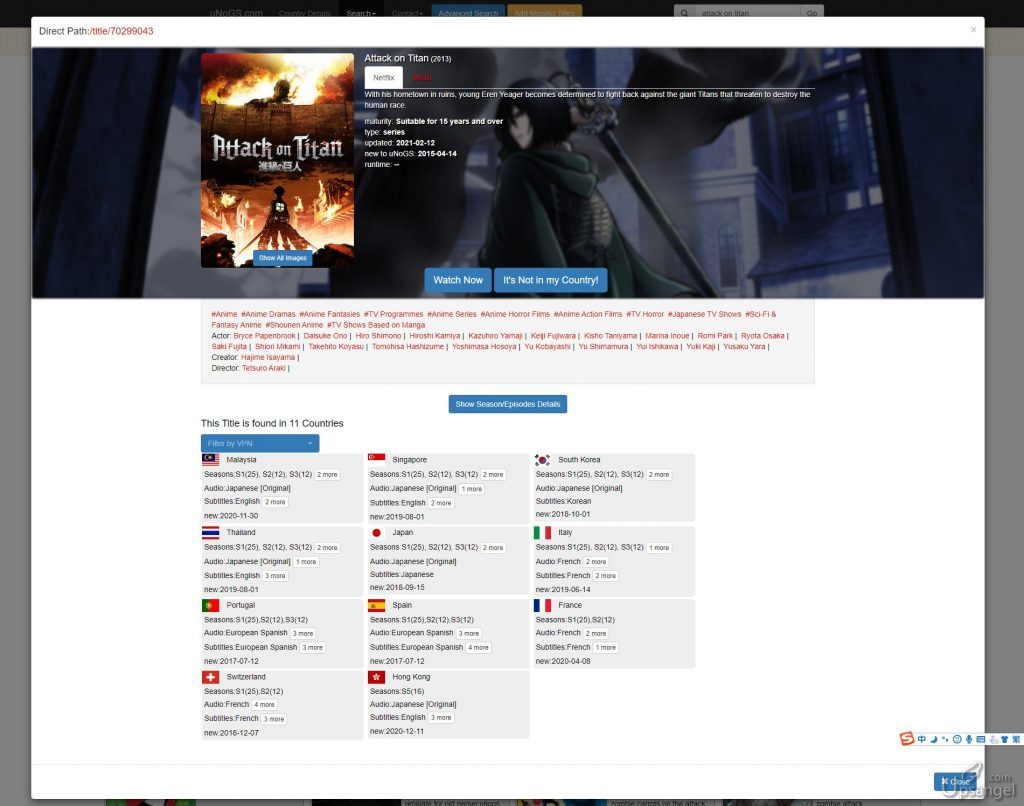Expand Italy seasons with the 1 more badge
The height and width of the screenshot is (806, 1024).
click(x=660, y=547)
